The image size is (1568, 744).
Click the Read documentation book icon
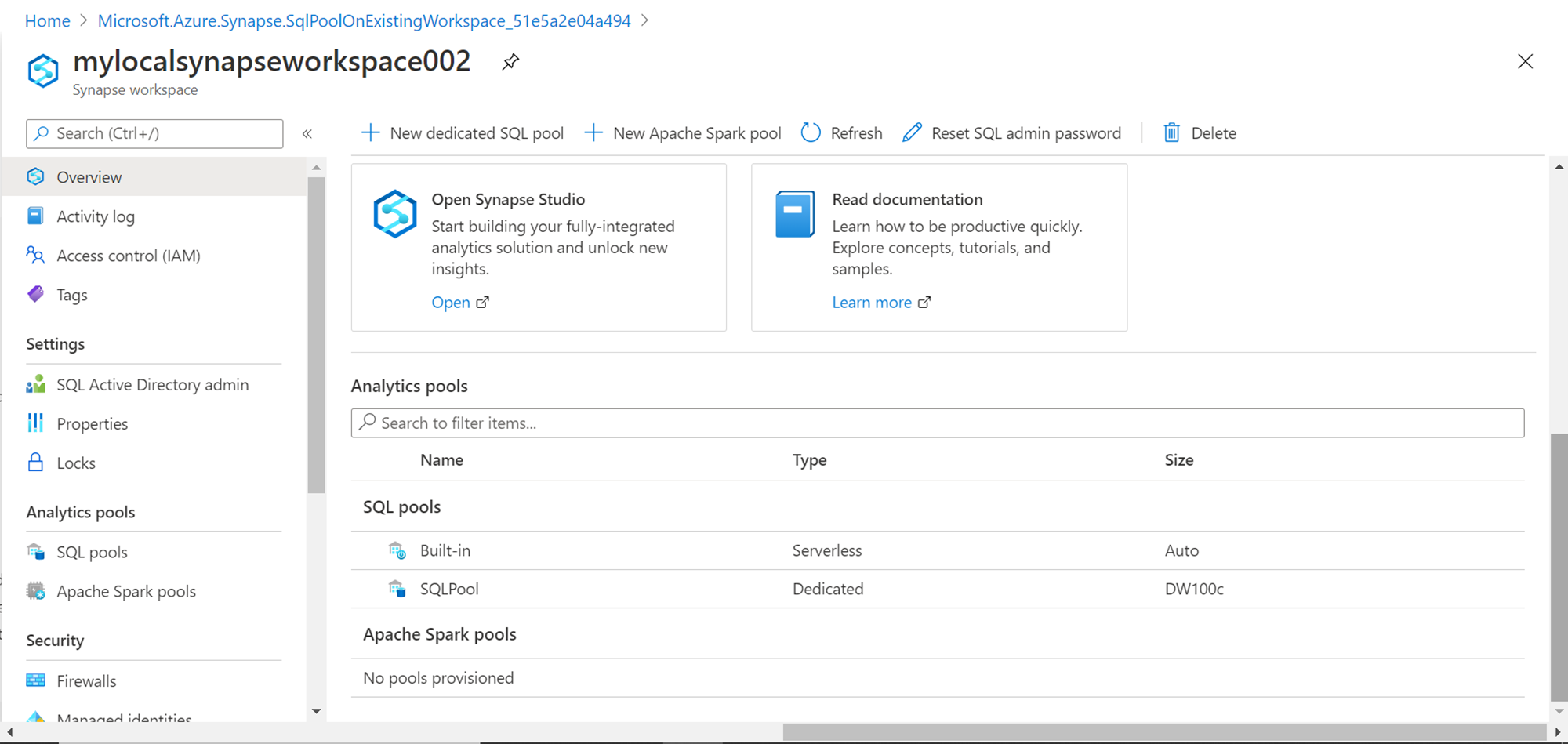coord(795,213)
